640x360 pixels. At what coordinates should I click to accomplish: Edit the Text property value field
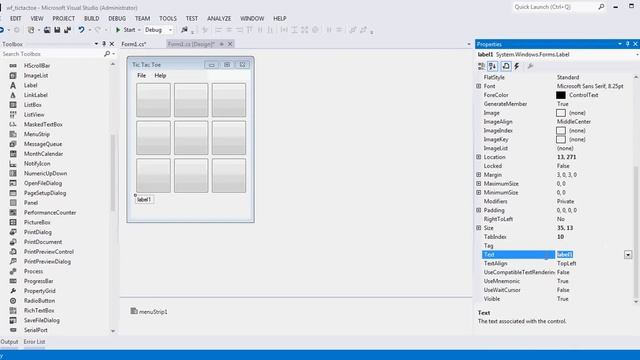point(589,255)
